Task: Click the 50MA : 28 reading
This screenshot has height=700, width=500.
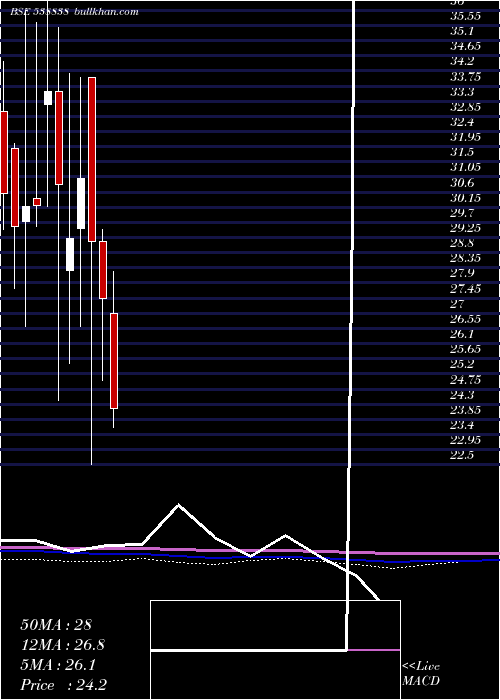Action: [x=56, y=625]
